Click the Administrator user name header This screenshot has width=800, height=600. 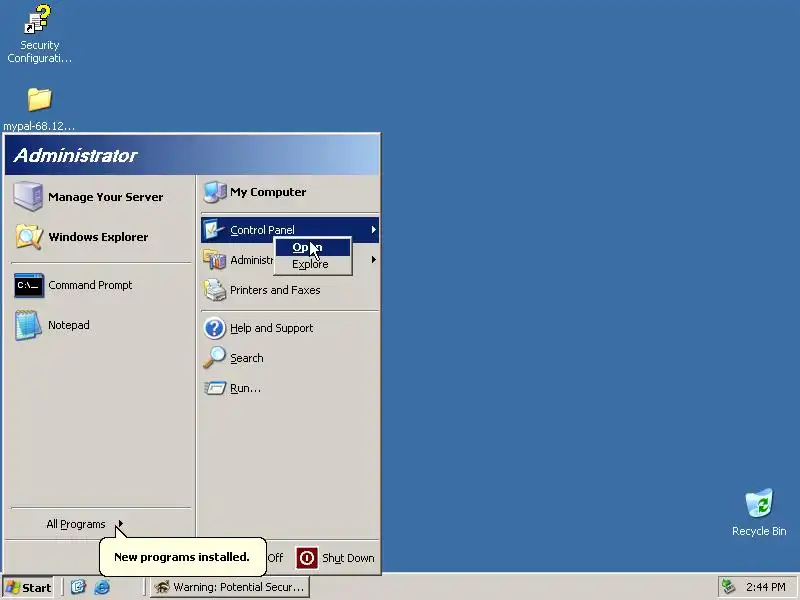(76, 155)
